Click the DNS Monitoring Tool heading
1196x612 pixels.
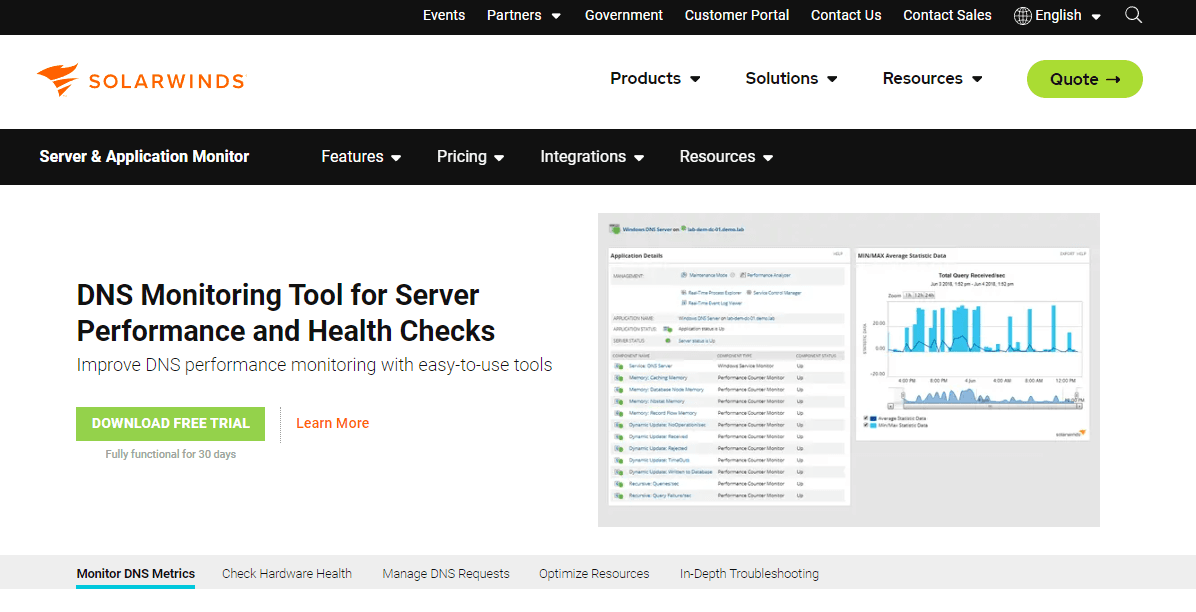pos(286,313)
